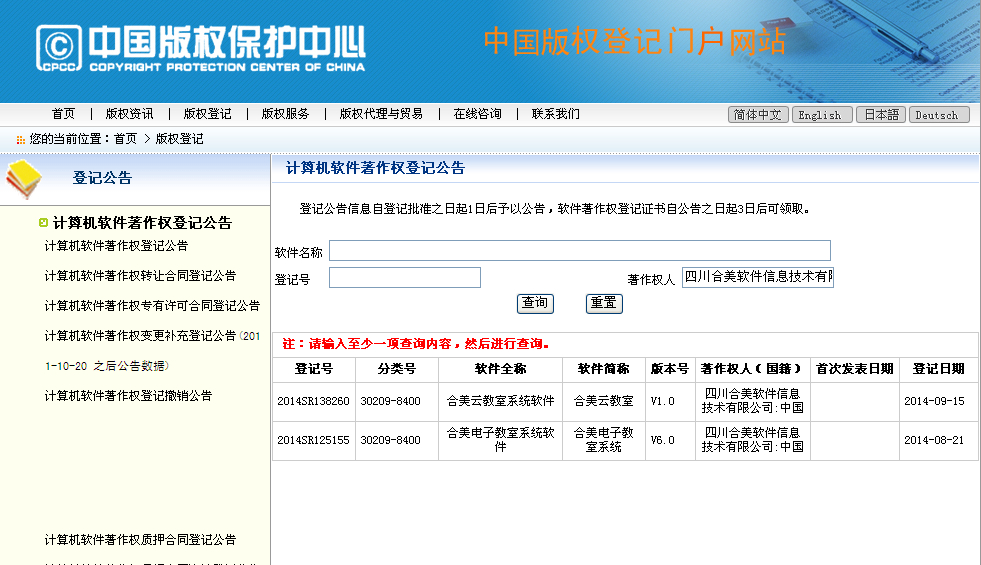The width and height of the screenshot is (981, 565).
Task: Open the 版权资讯 menu item
Action: coord(129,114)
